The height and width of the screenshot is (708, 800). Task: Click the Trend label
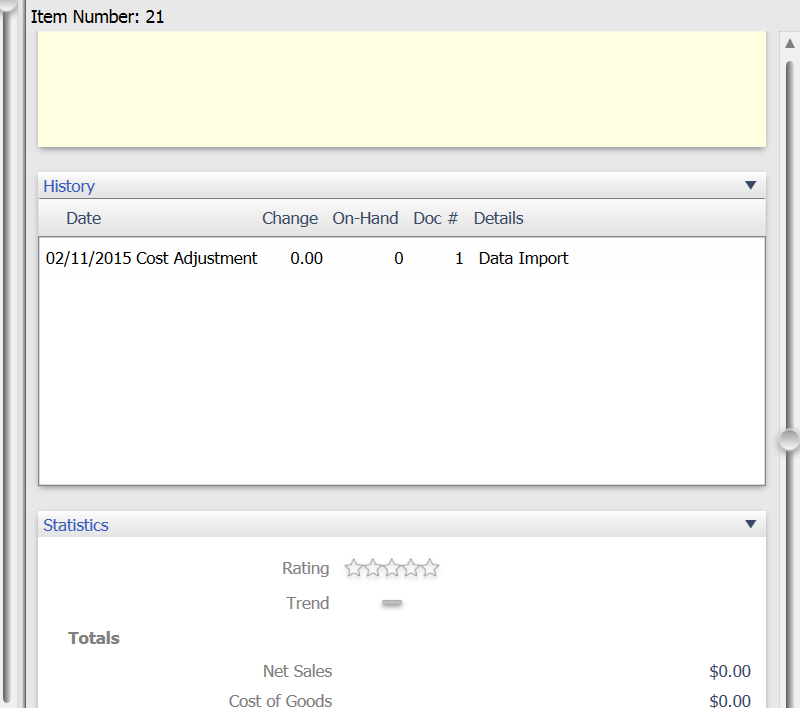(307, 603)
